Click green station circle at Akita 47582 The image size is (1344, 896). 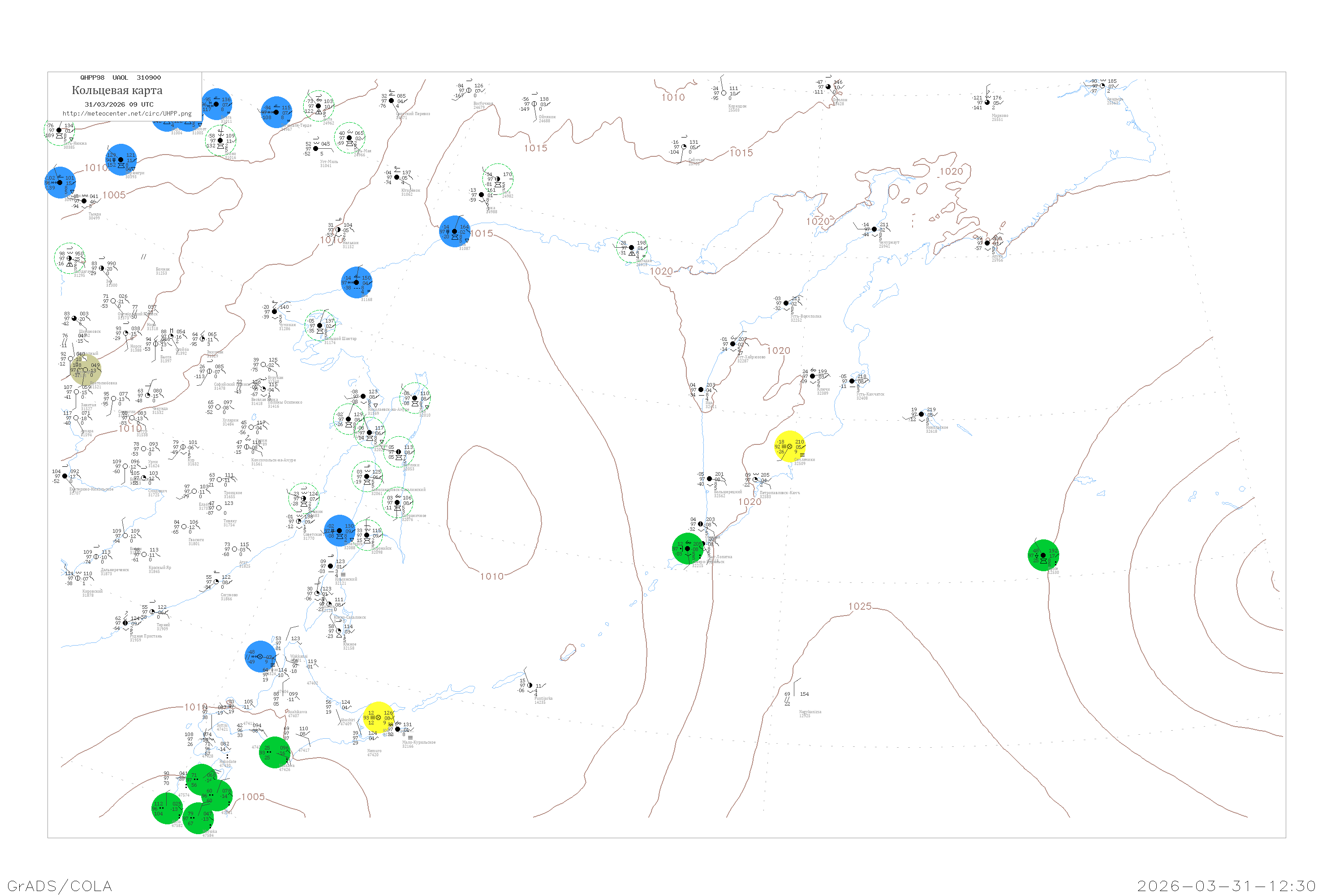point(167,809)
